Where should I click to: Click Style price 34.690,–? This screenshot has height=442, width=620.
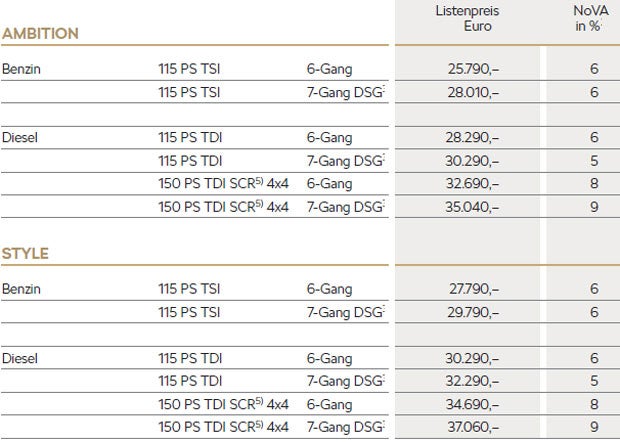(472, 404)
